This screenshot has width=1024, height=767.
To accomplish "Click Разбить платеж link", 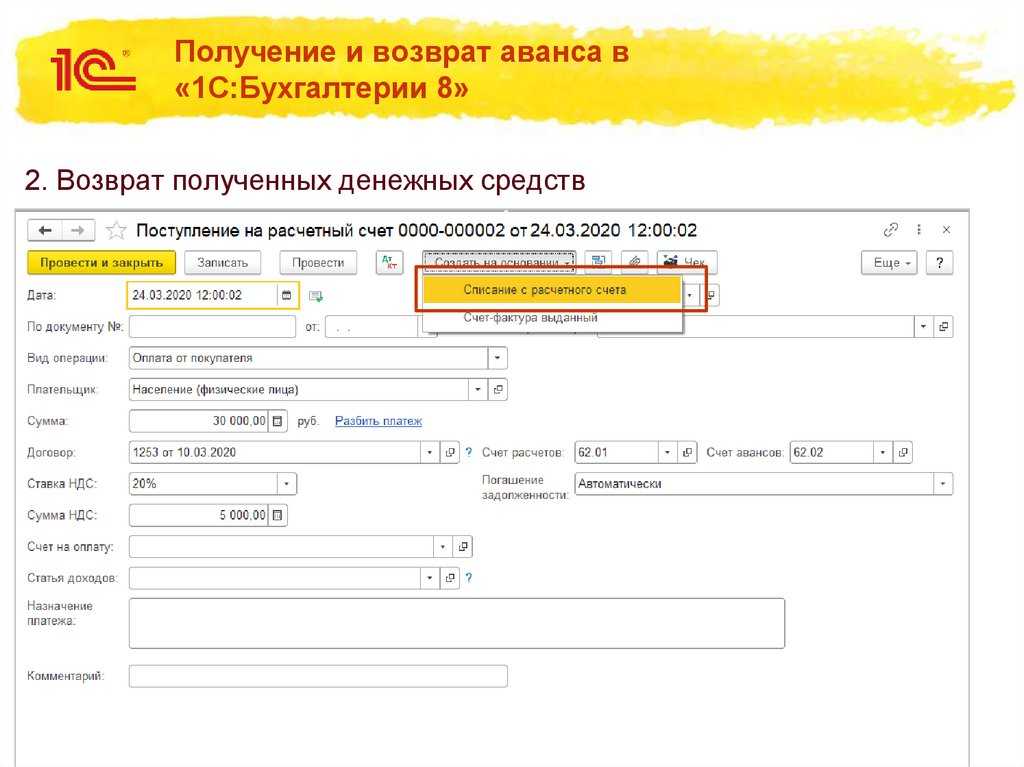I will coord(378,421).
